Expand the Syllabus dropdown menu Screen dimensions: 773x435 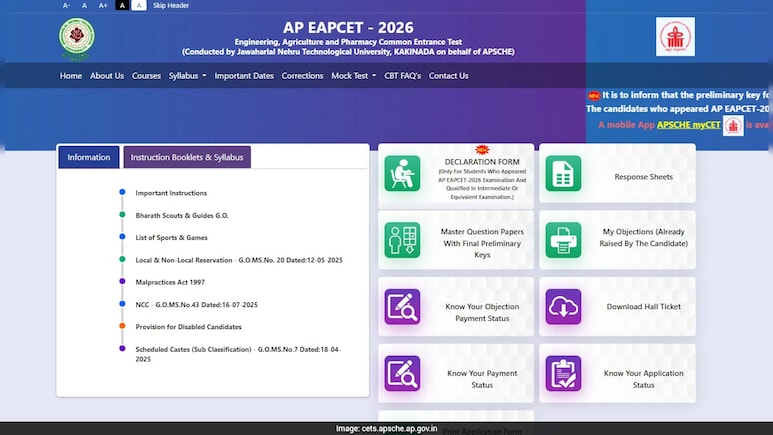[x=187, y=75]
